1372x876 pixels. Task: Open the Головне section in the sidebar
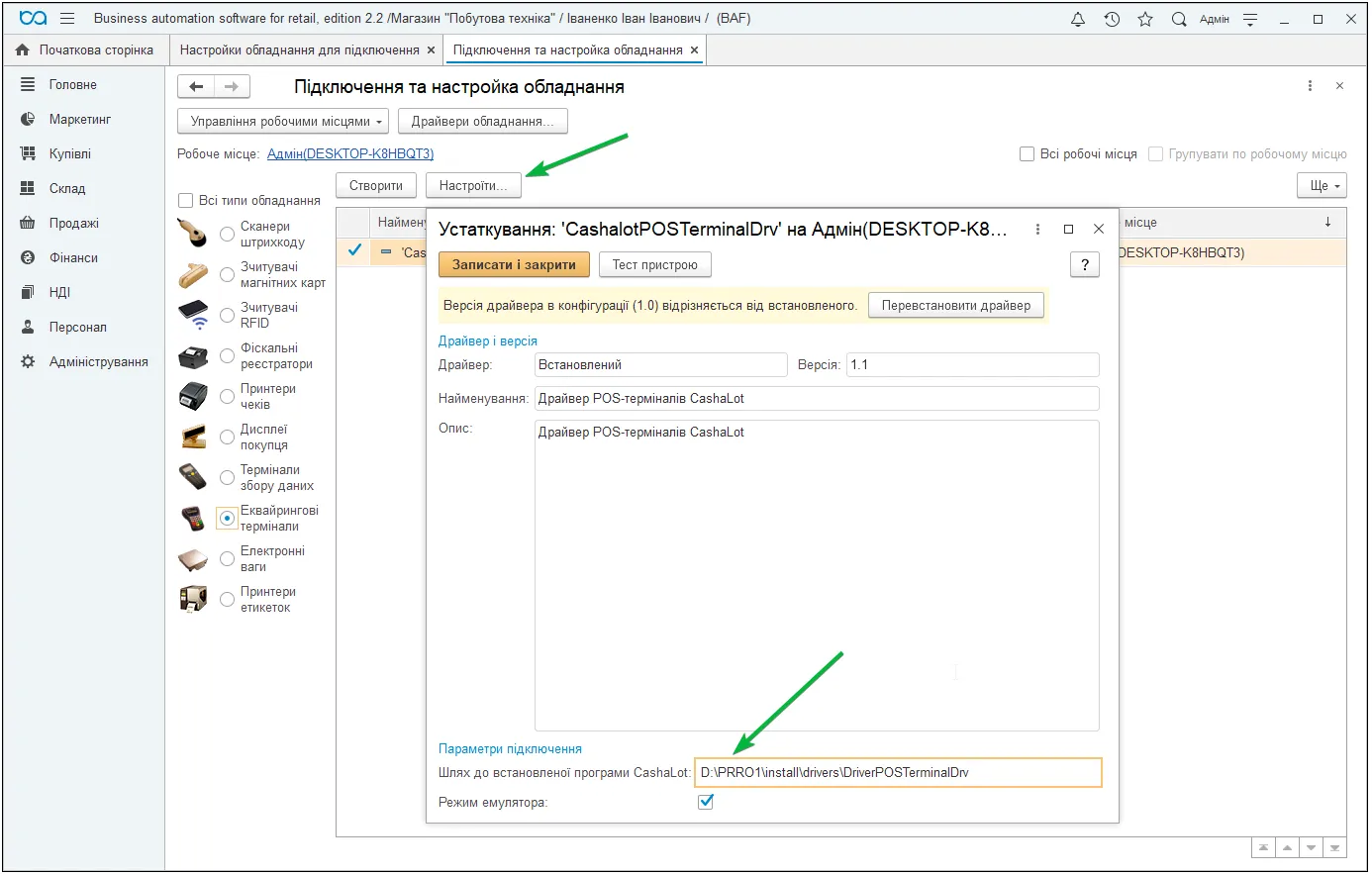click(72, 85)
